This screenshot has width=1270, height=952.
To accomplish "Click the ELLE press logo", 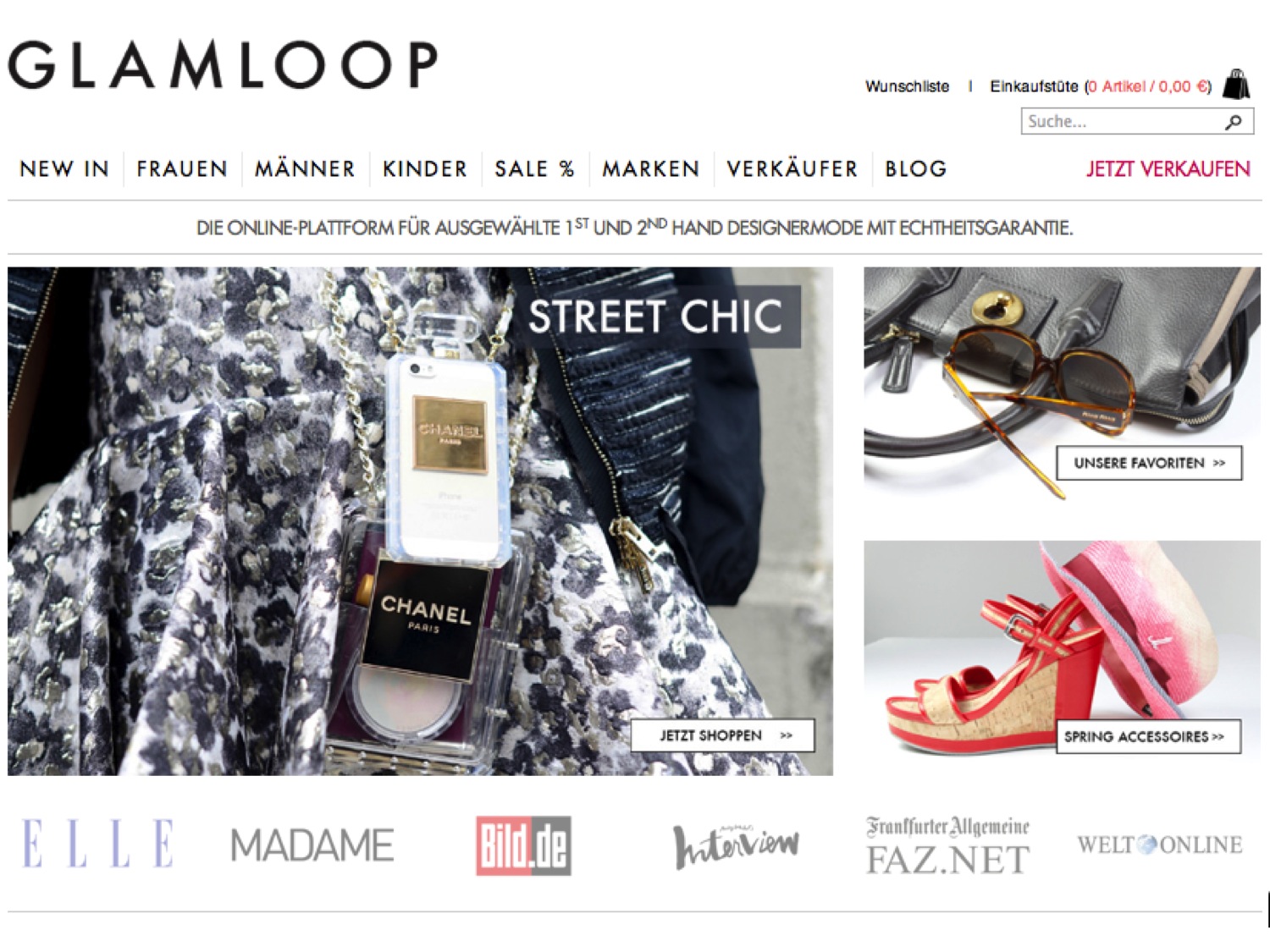I will pyautogui.click(x=98, y=843).
